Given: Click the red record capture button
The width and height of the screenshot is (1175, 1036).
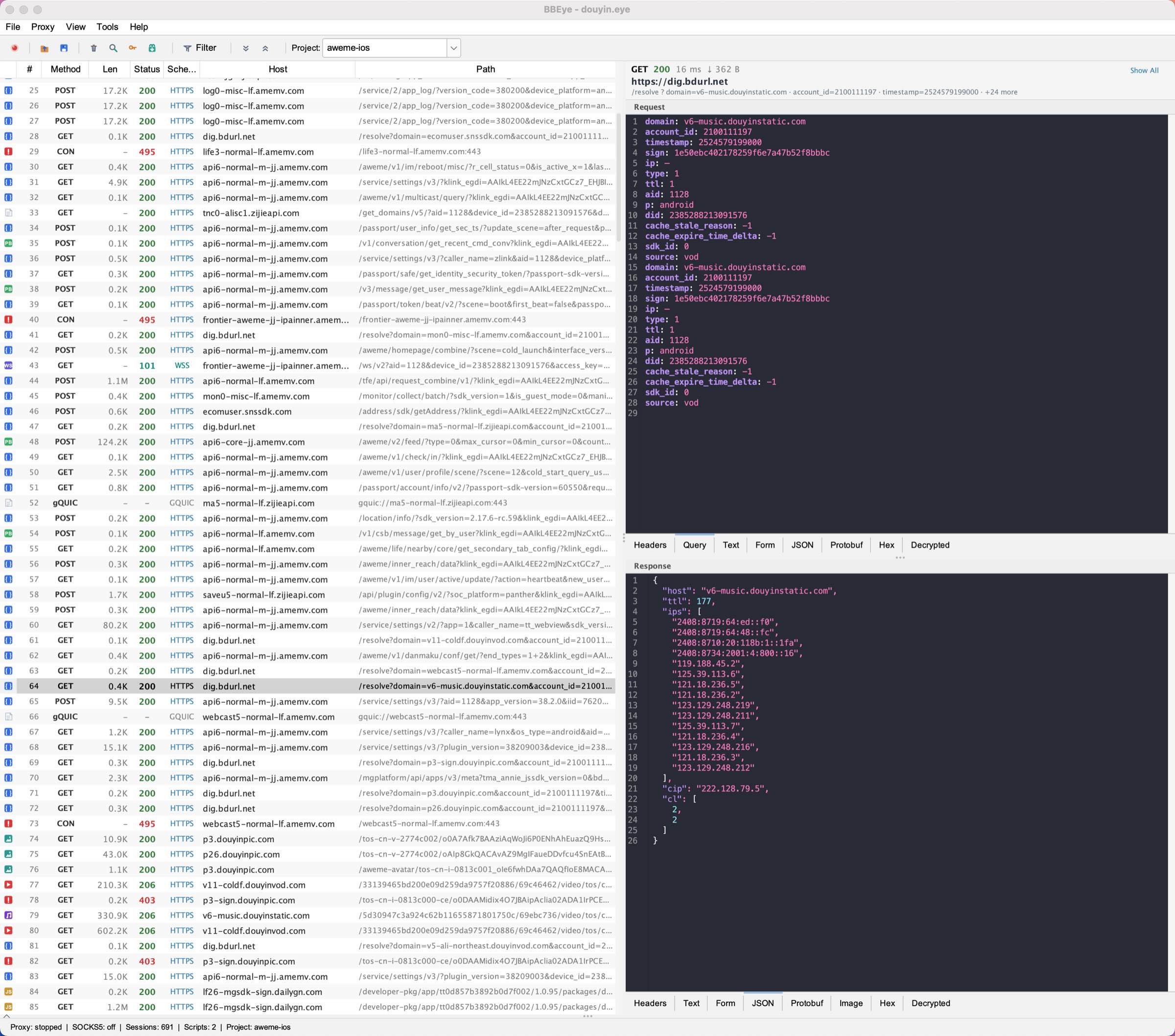Looking at the screenshot, I should (15, 48).
